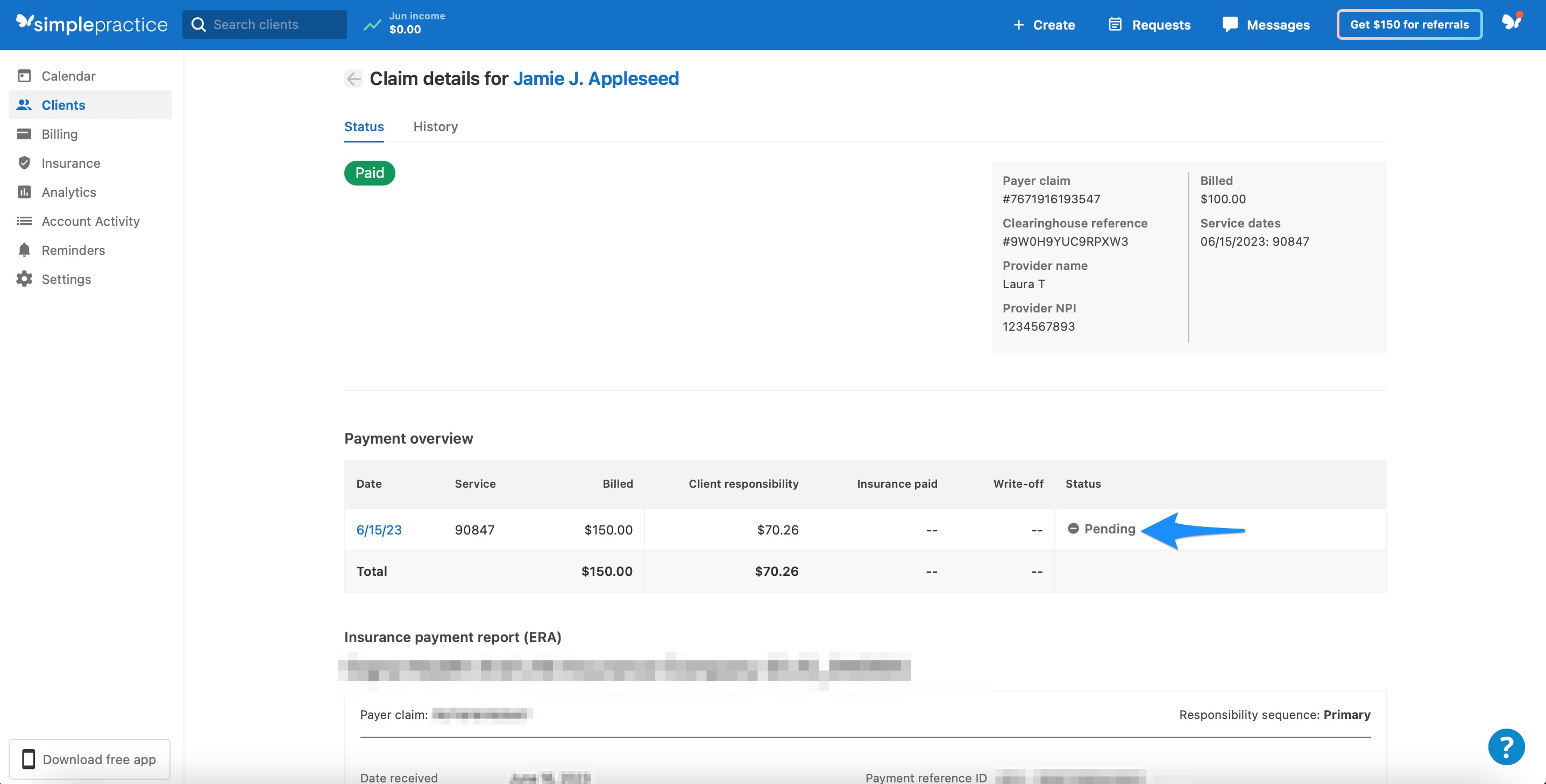This screenshot has height=784, width=1546.
Task: Open Settings in the sidebar
Action: (90, 279)
